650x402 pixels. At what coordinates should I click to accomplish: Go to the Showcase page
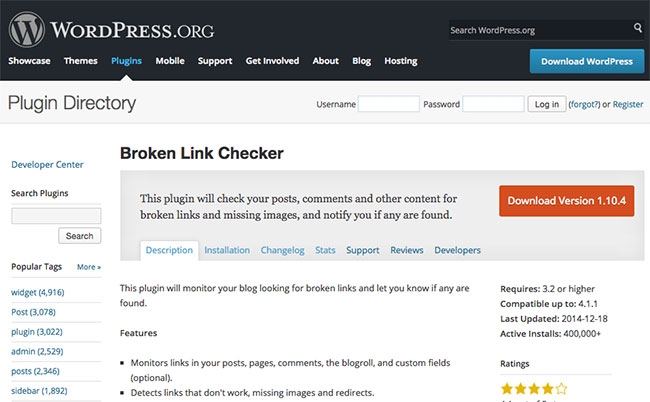[29, 61]
